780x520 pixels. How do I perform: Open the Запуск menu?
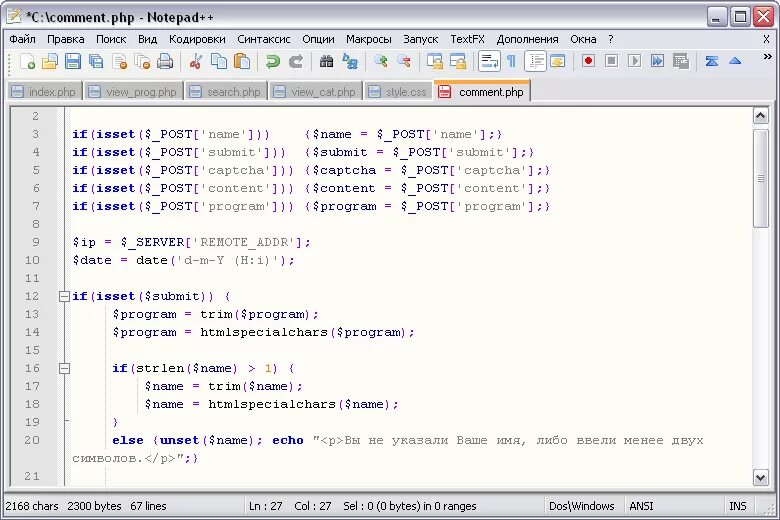420,39
